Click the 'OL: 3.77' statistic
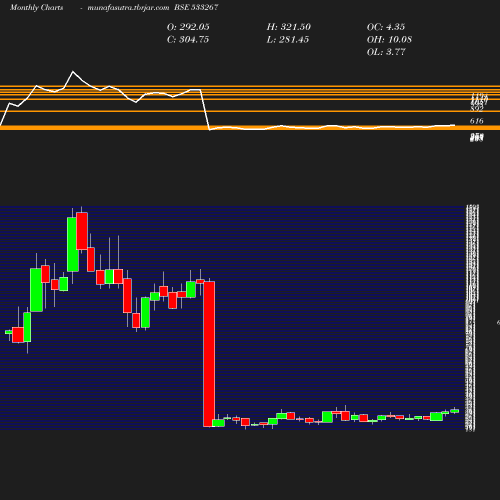Screen dimensions: 500x500 coord(386,52)
